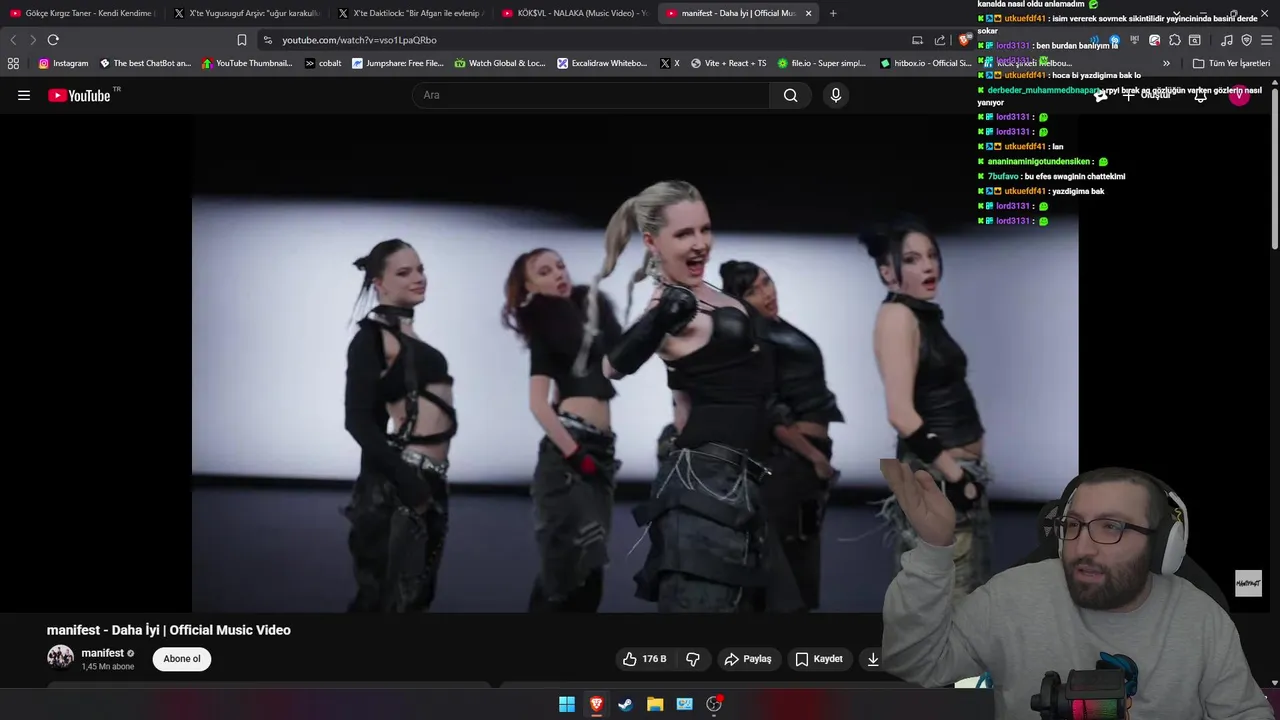Go forward with browser forward arrow
1280x720 pixels.
33,40
